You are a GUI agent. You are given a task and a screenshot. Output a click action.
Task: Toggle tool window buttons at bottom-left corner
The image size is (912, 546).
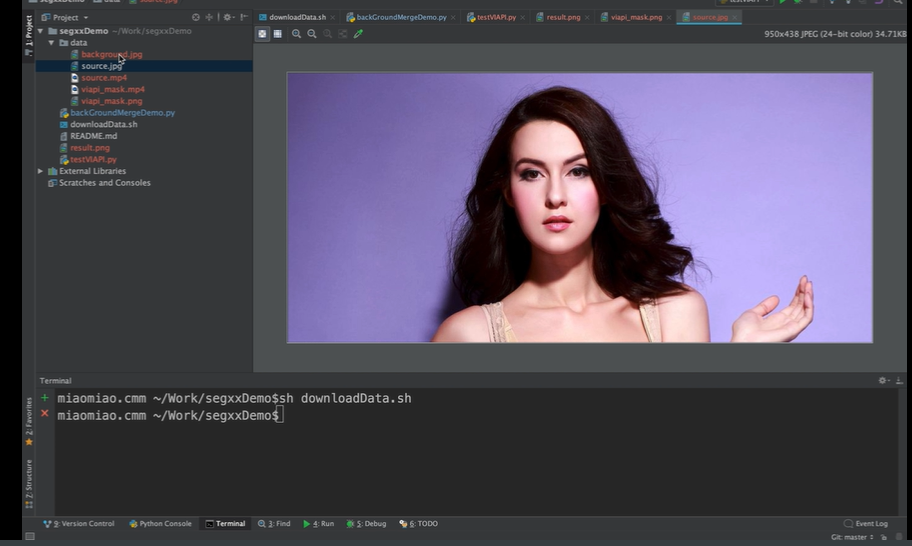30,537
